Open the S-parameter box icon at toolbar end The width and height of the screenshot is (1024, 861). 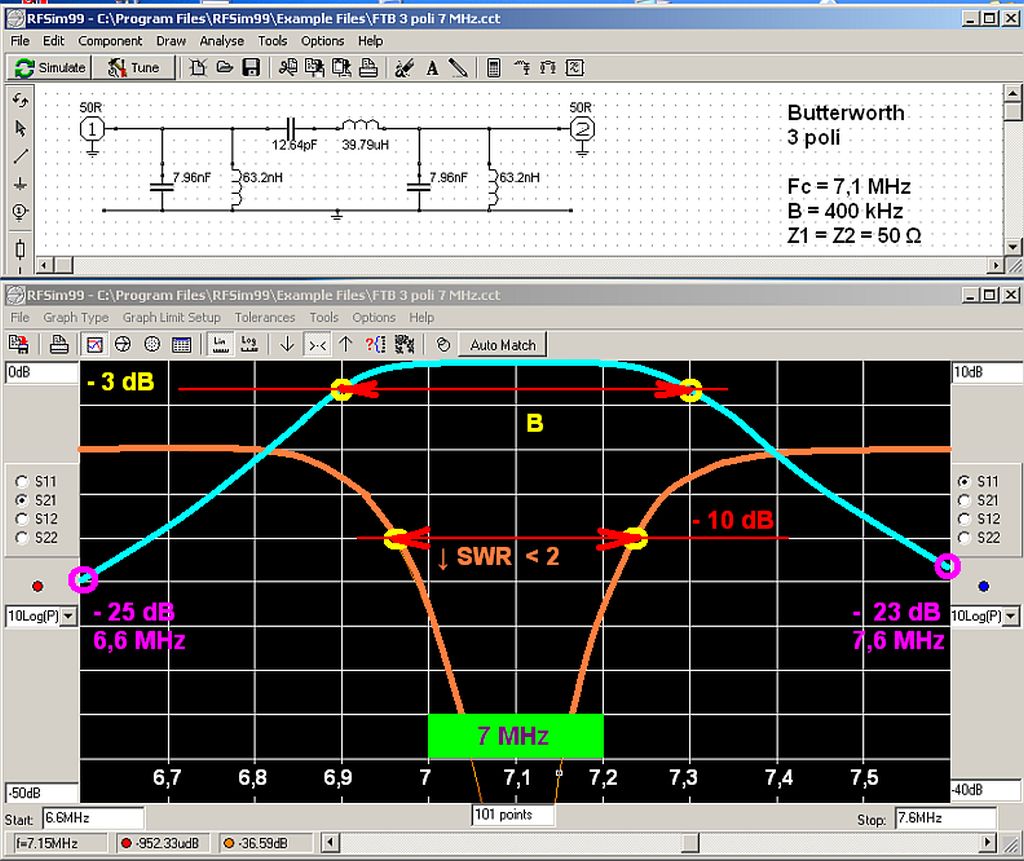coord(575,67)
